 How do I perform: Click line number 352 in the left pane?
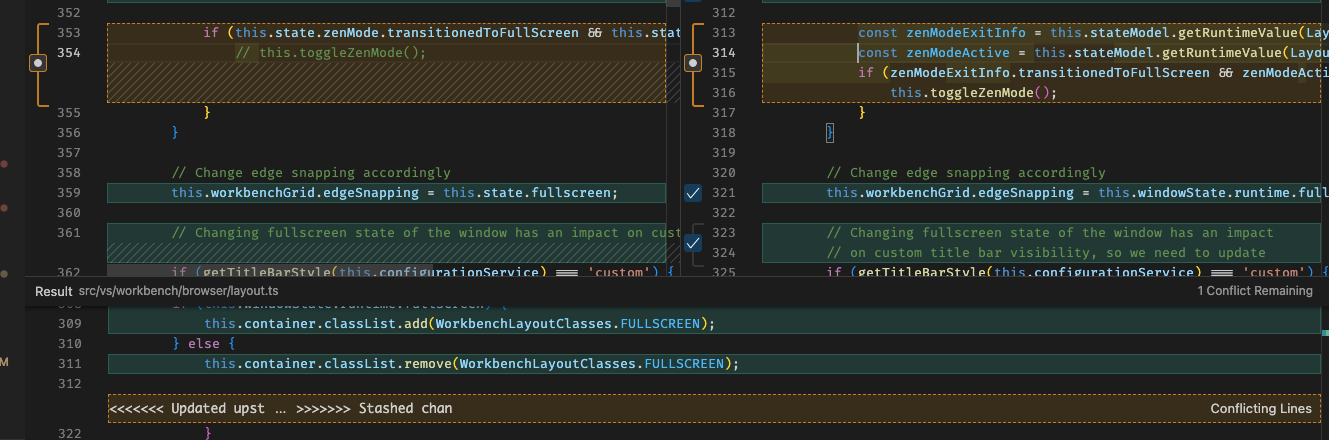click(69, 13)
